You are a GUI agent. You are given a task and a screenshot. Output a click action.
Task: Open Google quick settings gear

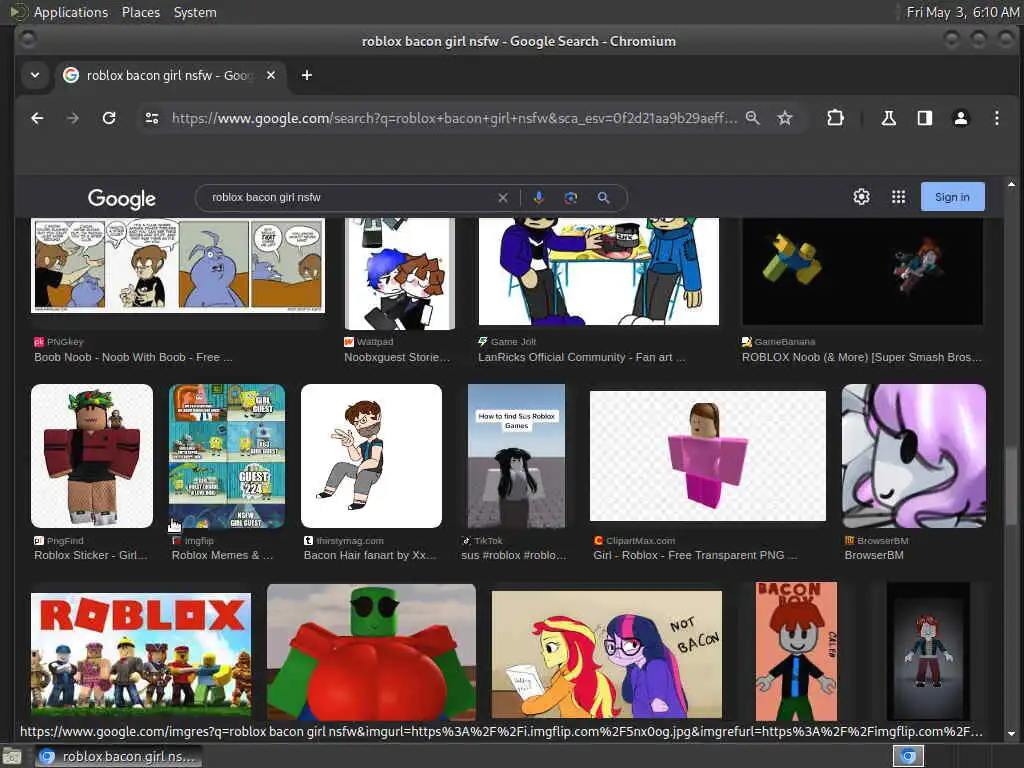[x=861, y=197]
